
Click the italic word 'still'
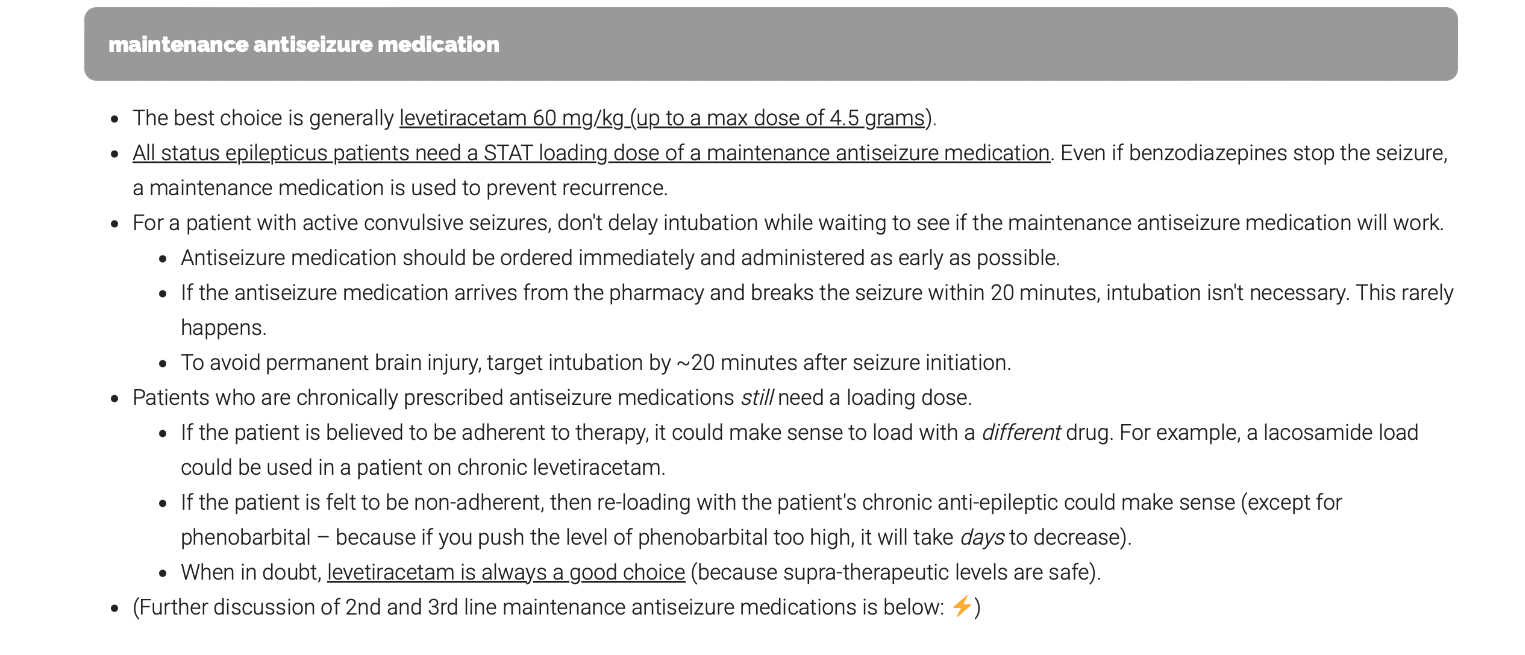coord(756,398)
